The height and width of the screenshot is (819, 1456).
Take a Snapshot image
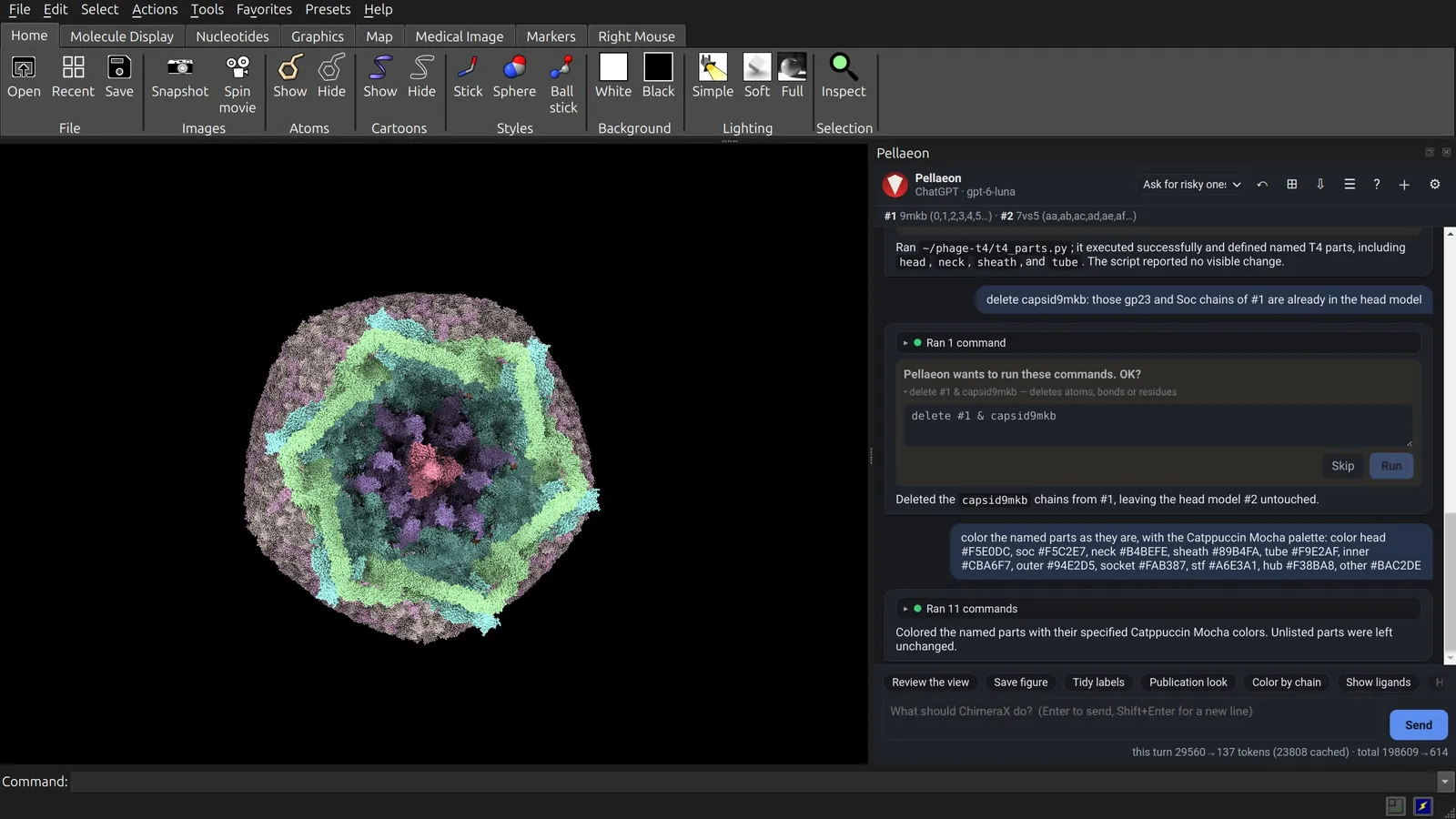pyautogui.click(x=180, y=76)
